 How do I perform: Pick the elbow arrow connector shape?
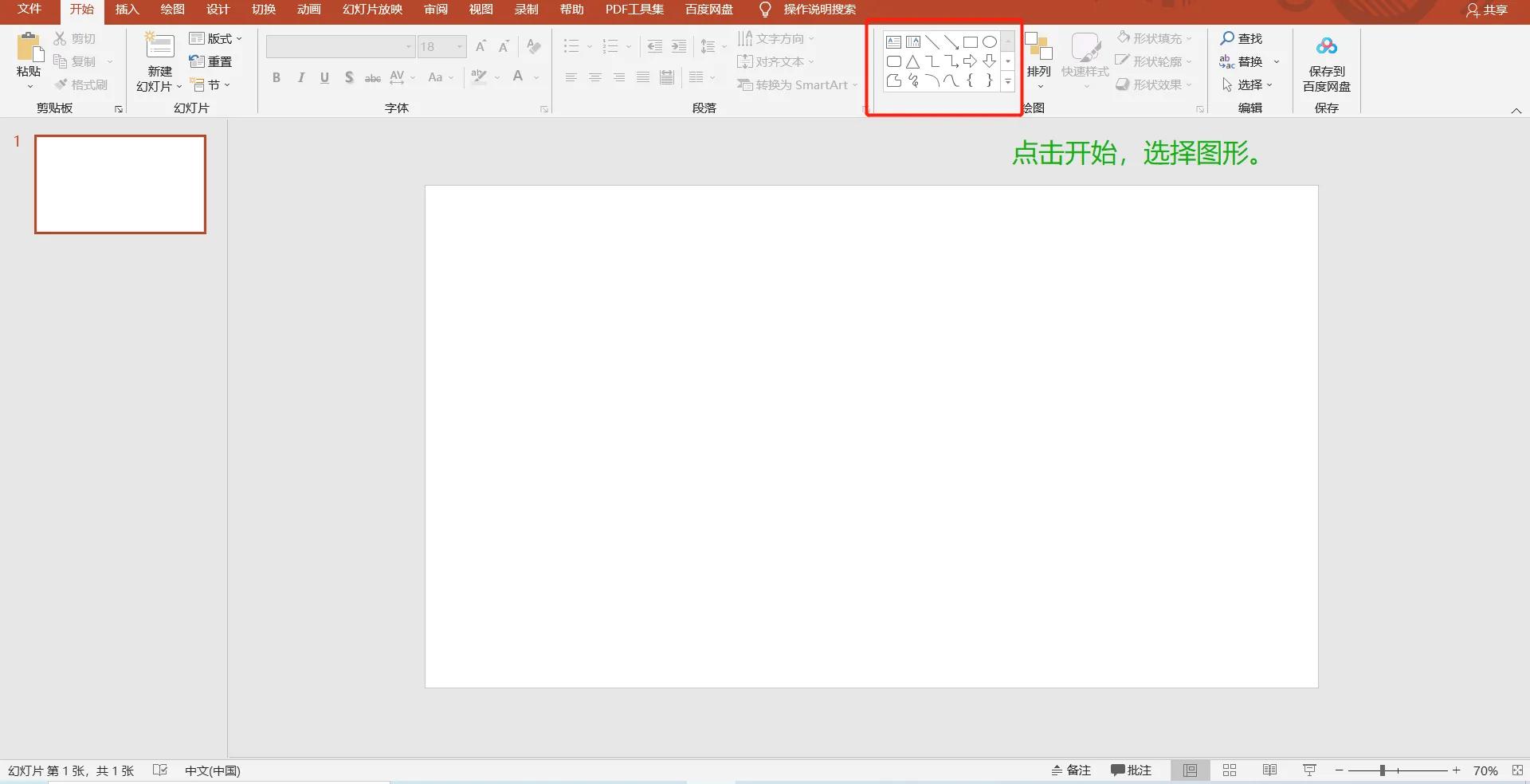[x=951, y=61]
